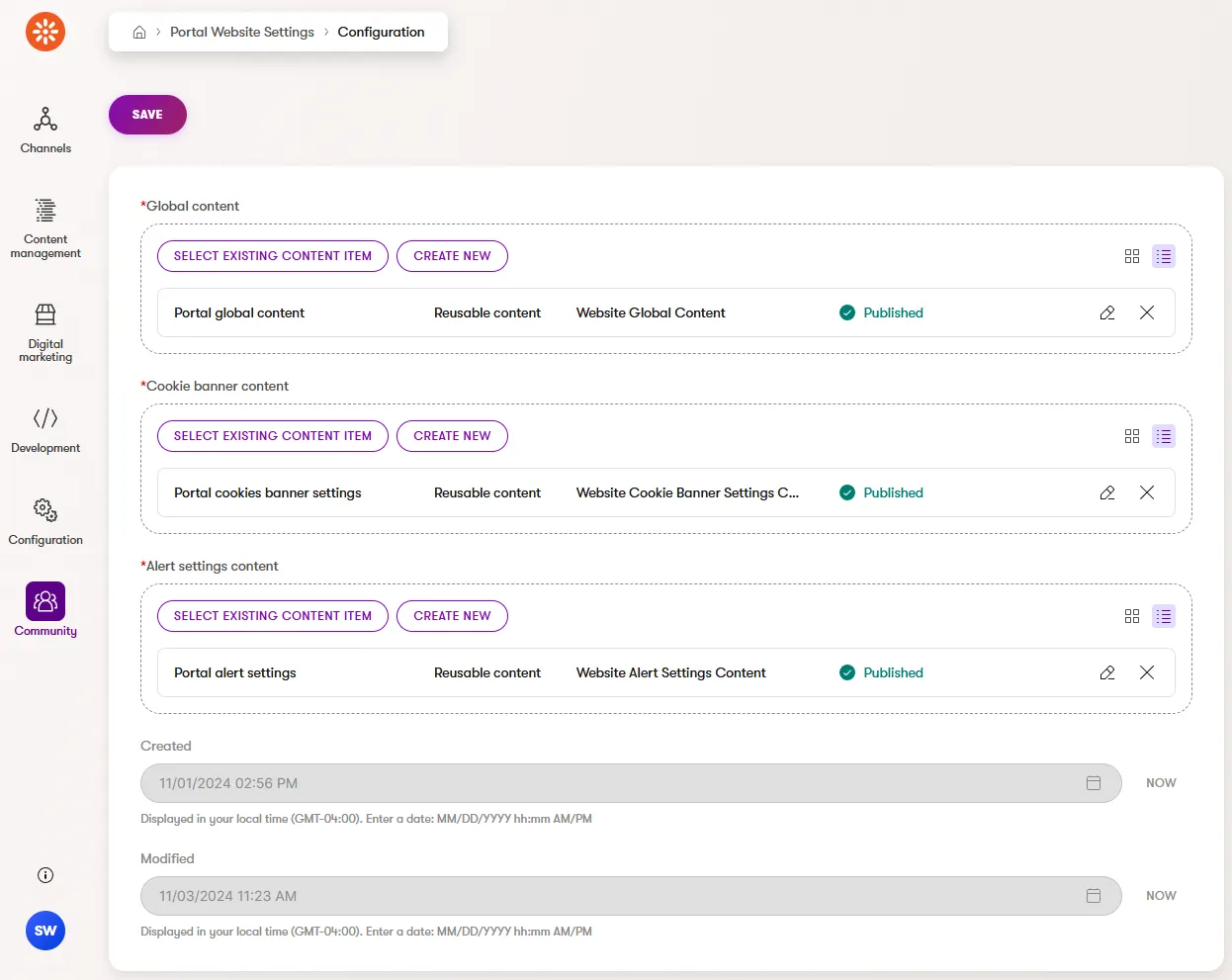Viewport: 1232px width, 980px height.
Task: Open Community section in sidebar
Action: (45, 609)
